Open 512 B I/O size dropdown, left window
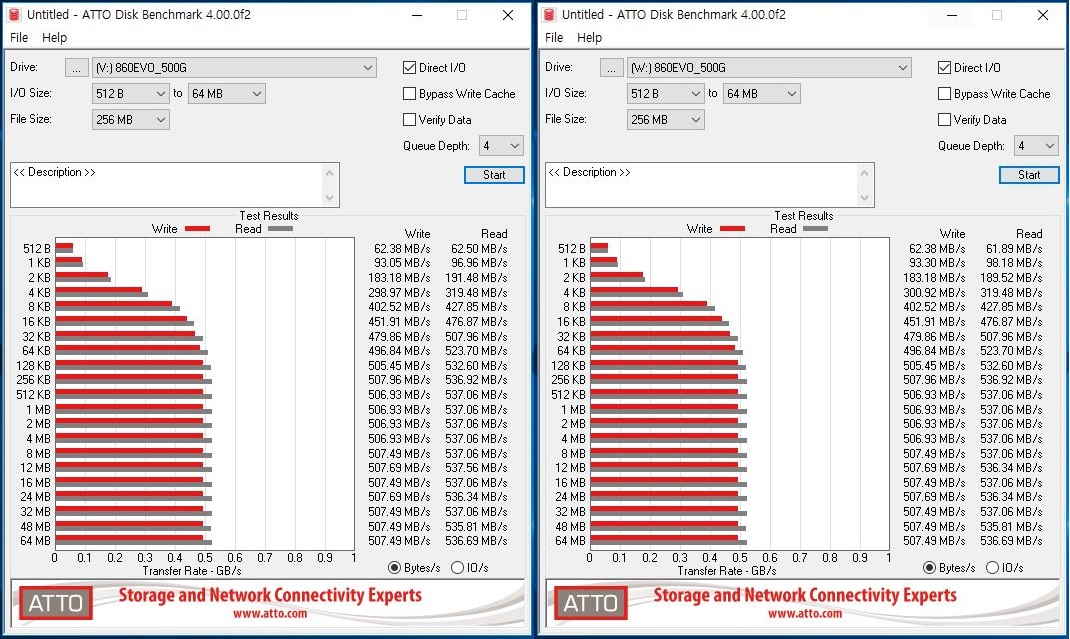1070x639 pixels. pos(130,94)
